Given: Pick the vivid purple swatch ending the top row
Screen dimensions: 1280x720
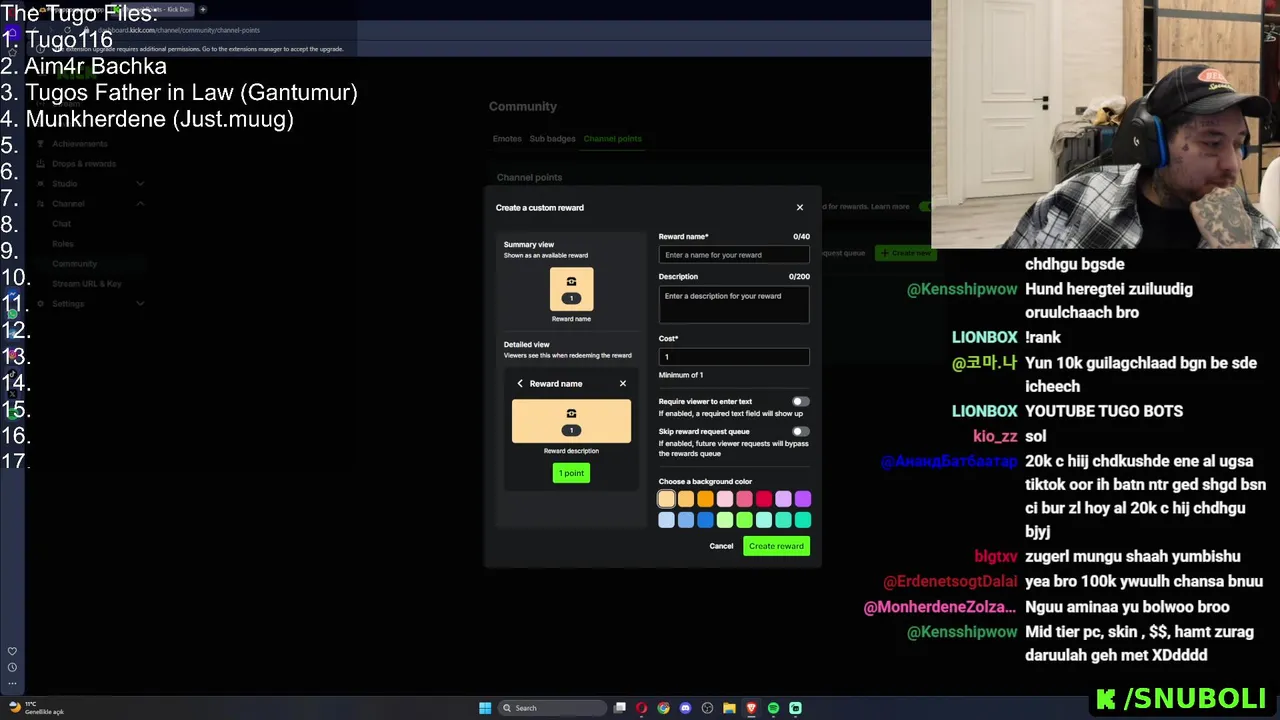Looking at the screenshot, I should click(803, 499).
